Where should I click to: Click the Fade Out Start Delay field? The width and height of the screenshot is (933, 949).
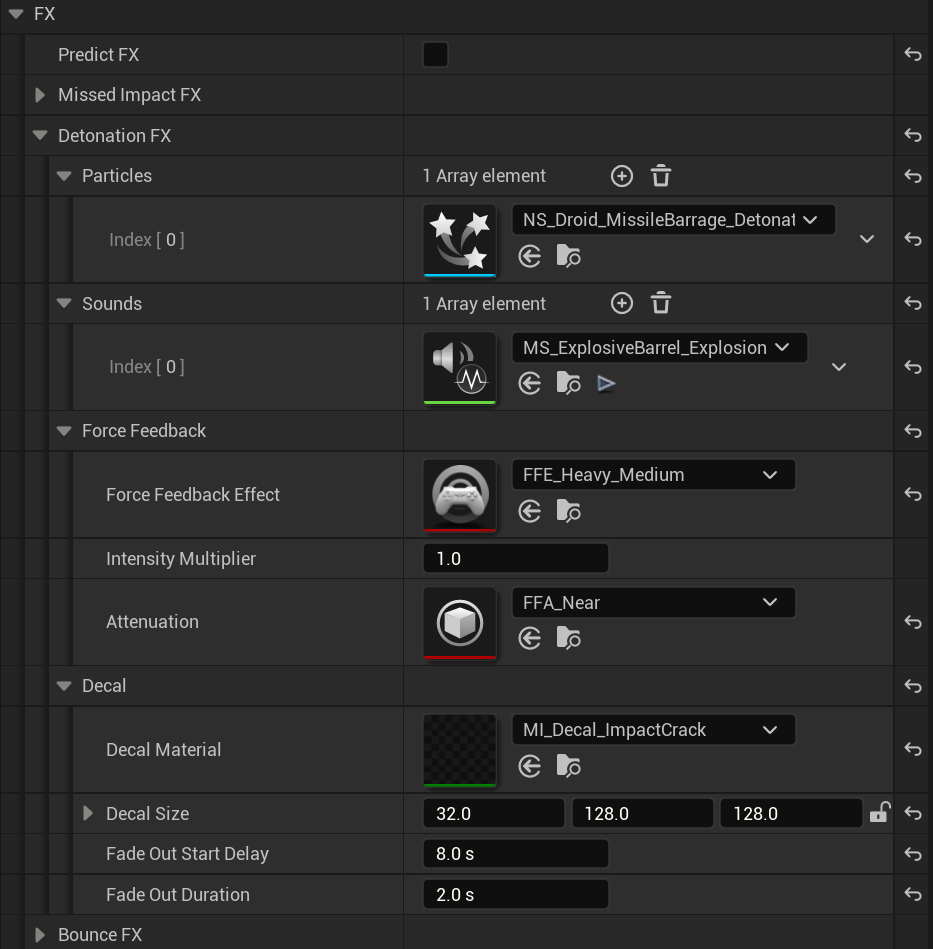click(516, 854)
